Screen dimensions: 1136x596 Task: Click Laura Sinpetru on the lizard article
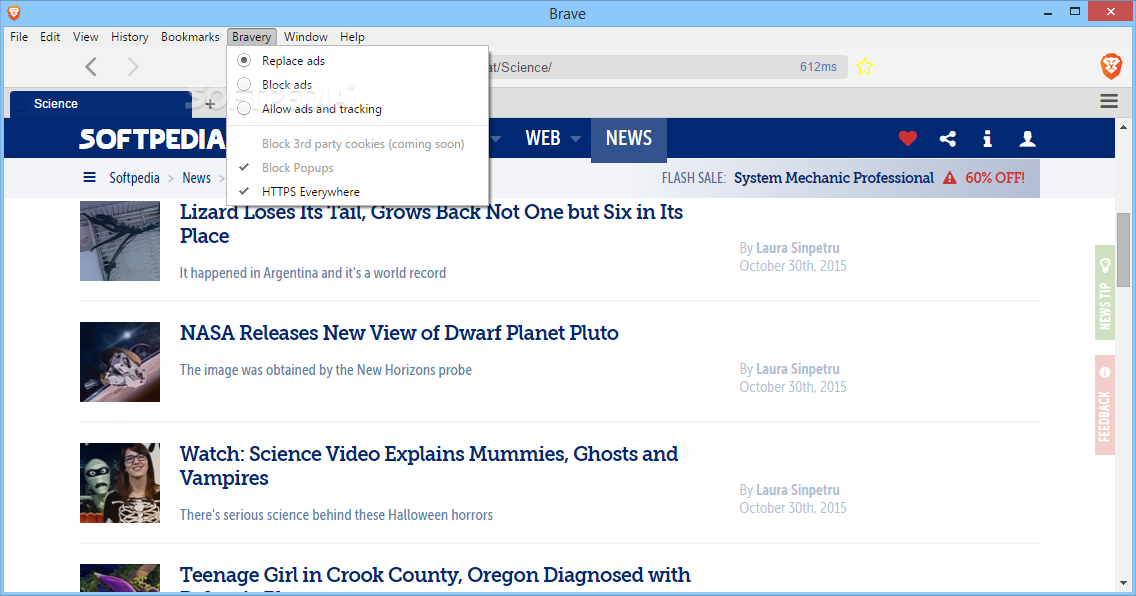[798, 248]
